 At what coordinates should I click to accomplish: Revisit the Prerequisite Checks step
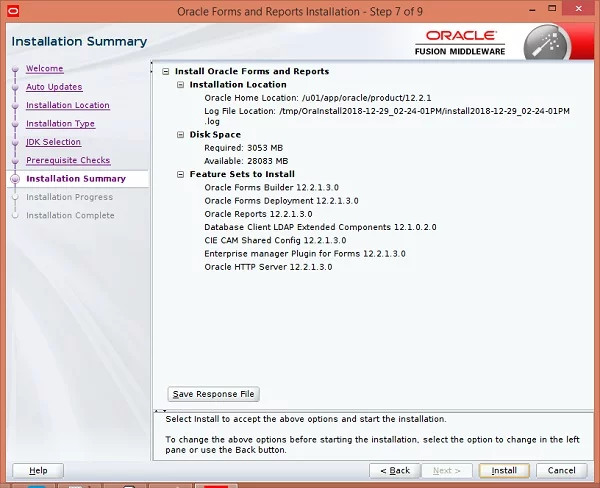68,160
